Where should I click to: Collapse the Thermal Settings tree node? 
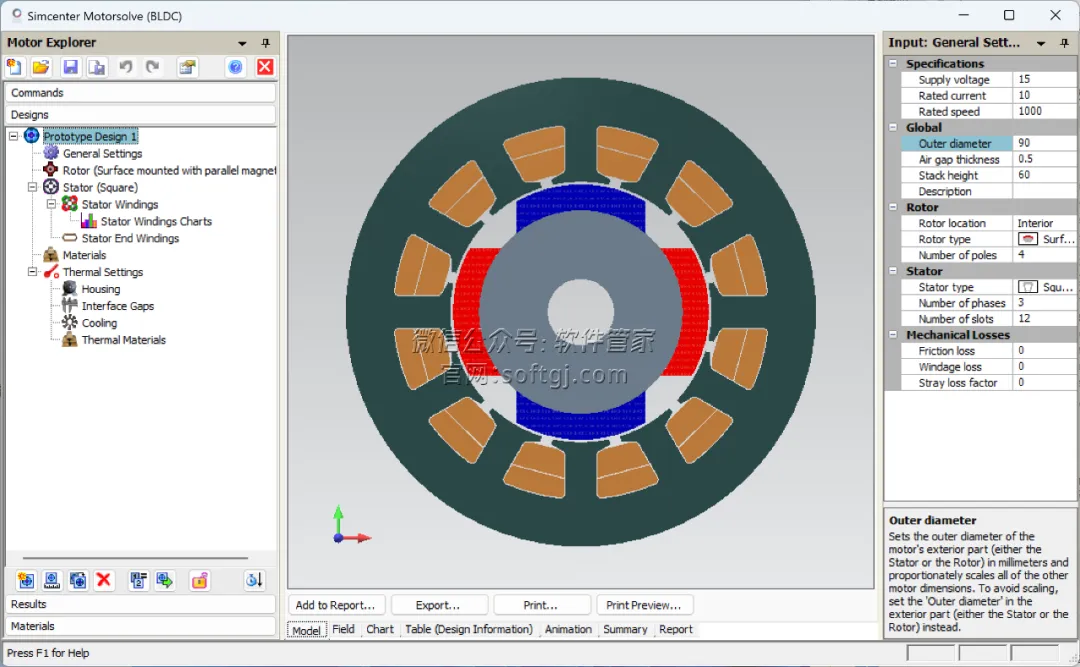(x=32, y=271)
